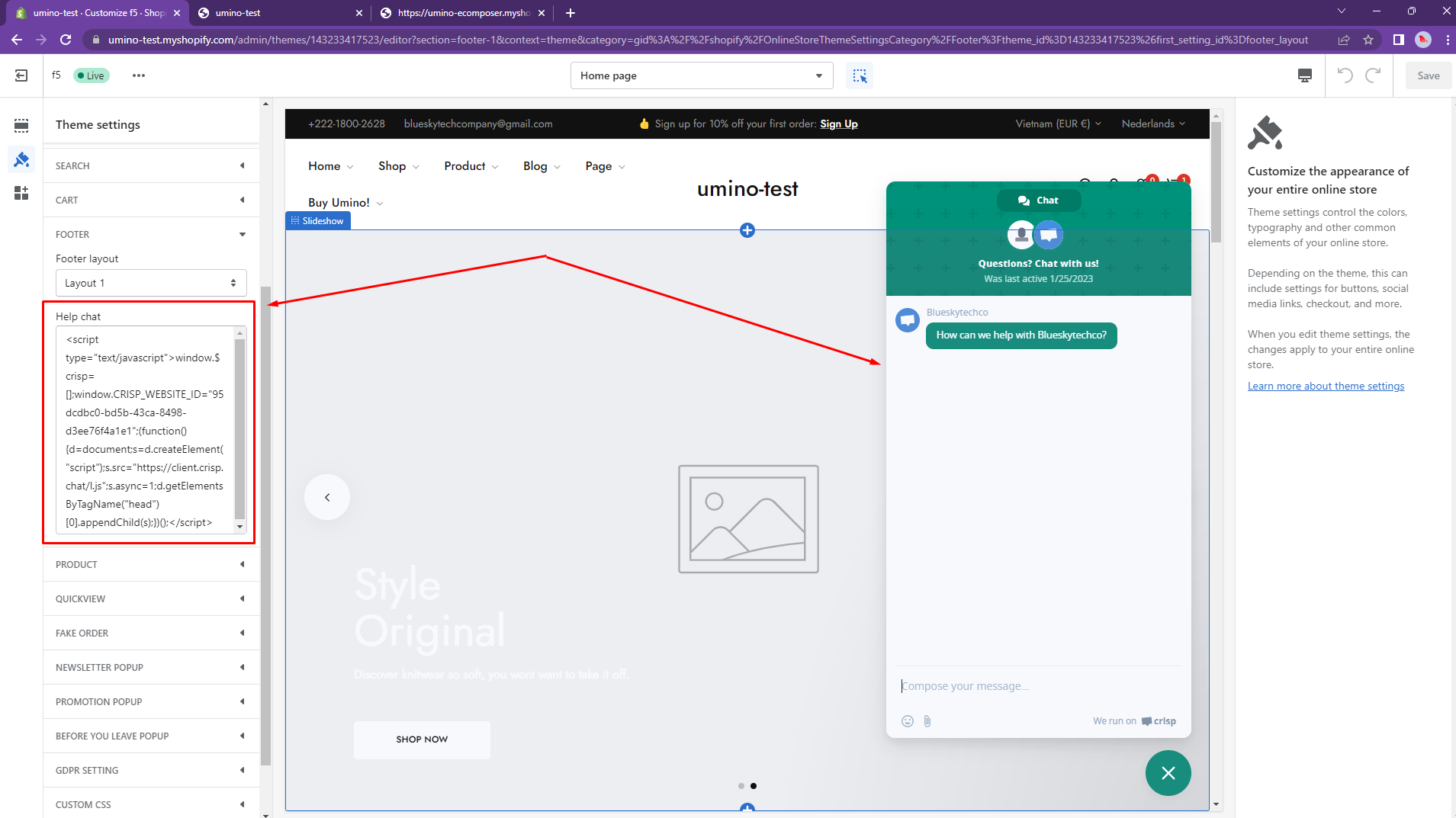Switch to the umino-ecomposer browser tab

point(462,13)
